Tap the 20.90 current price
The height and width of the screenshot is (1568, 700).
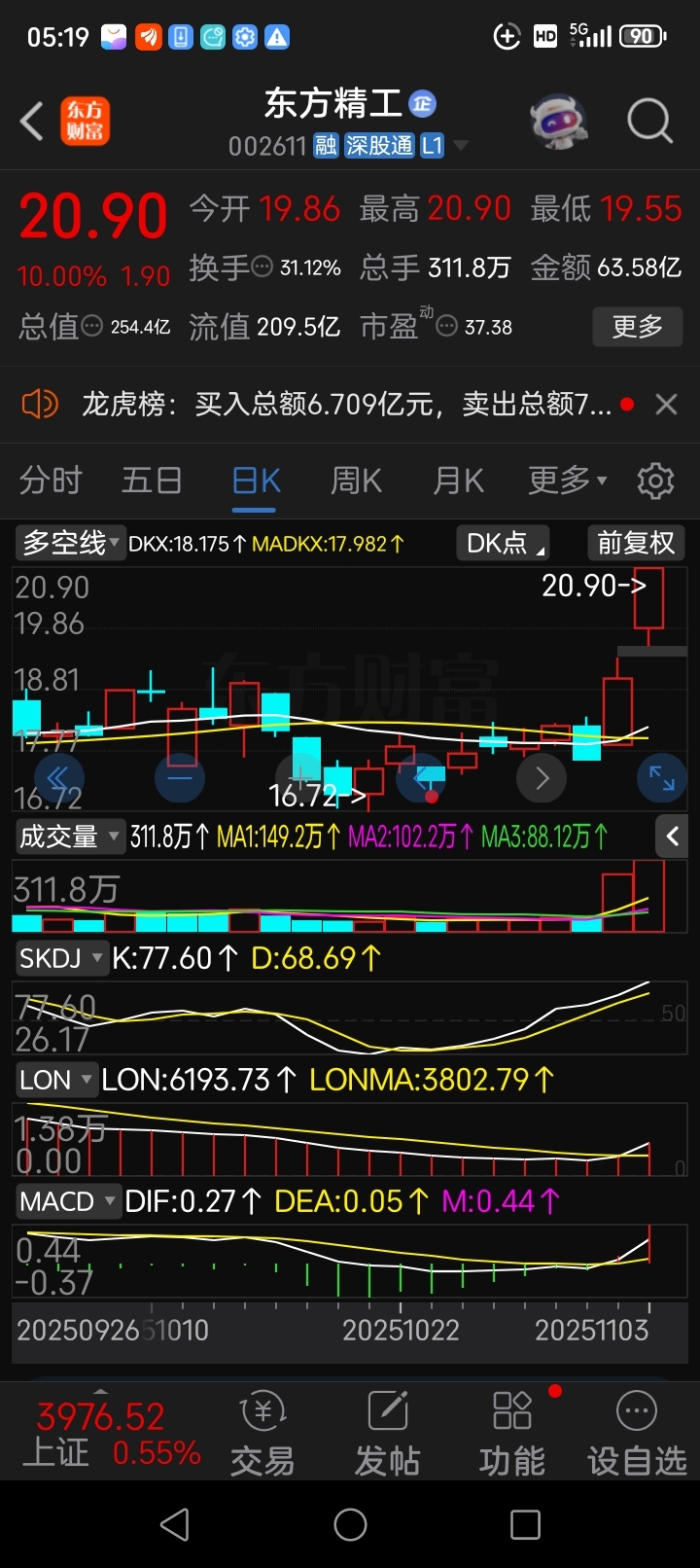(93, 216)
